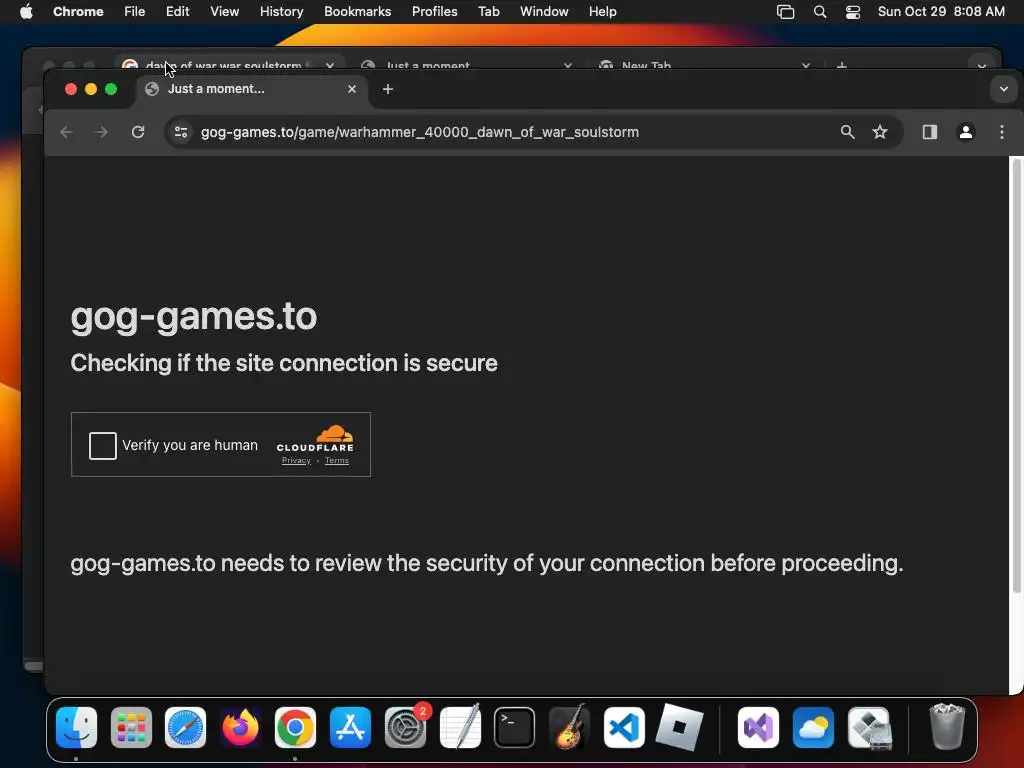Toggle the side panel icon
Screen dimensions: 1024x768
coord(930,132)
